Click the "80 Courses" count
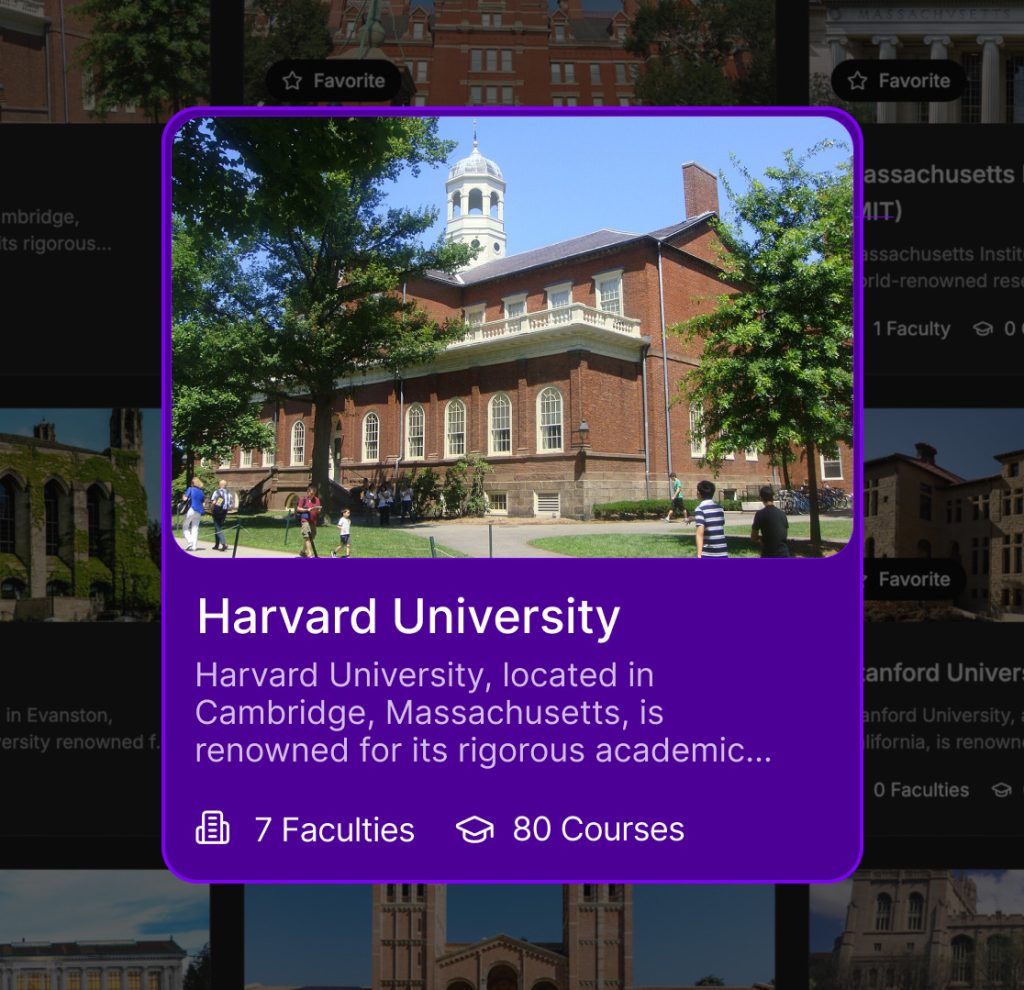 click(598, 829)
